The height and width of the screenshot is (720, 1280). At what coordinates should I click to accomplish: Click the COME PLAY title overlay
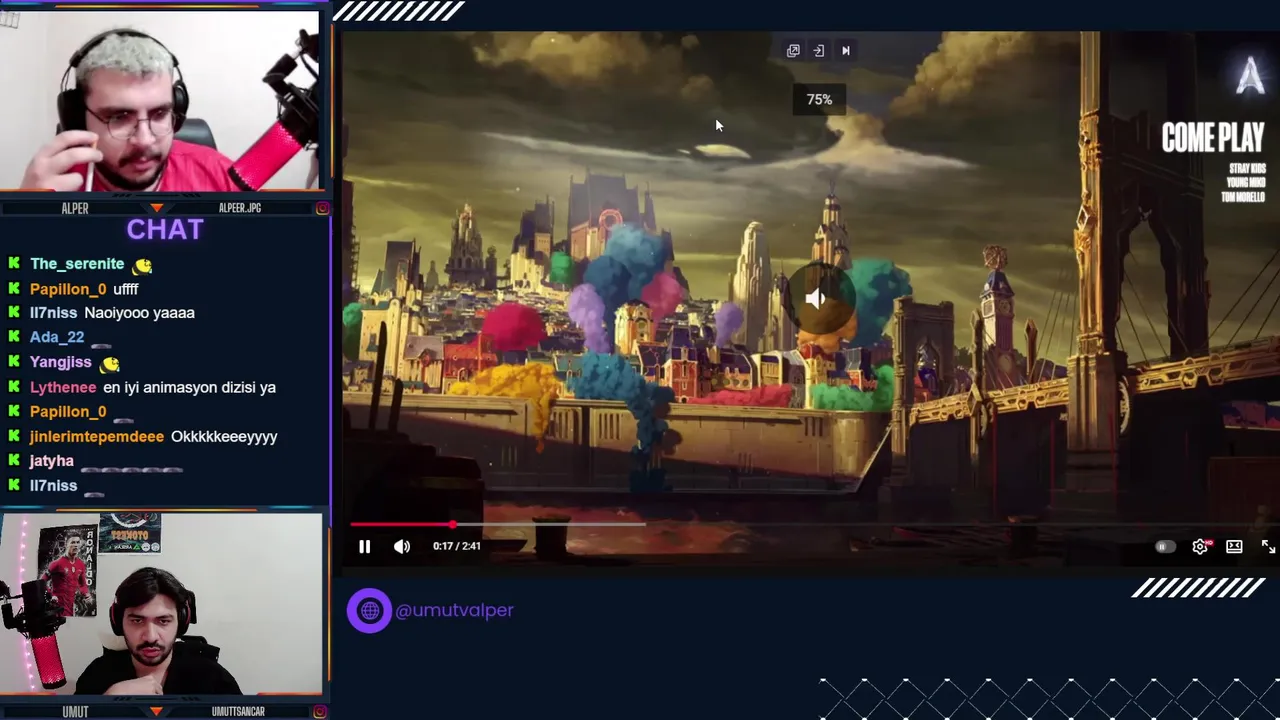1212,138
